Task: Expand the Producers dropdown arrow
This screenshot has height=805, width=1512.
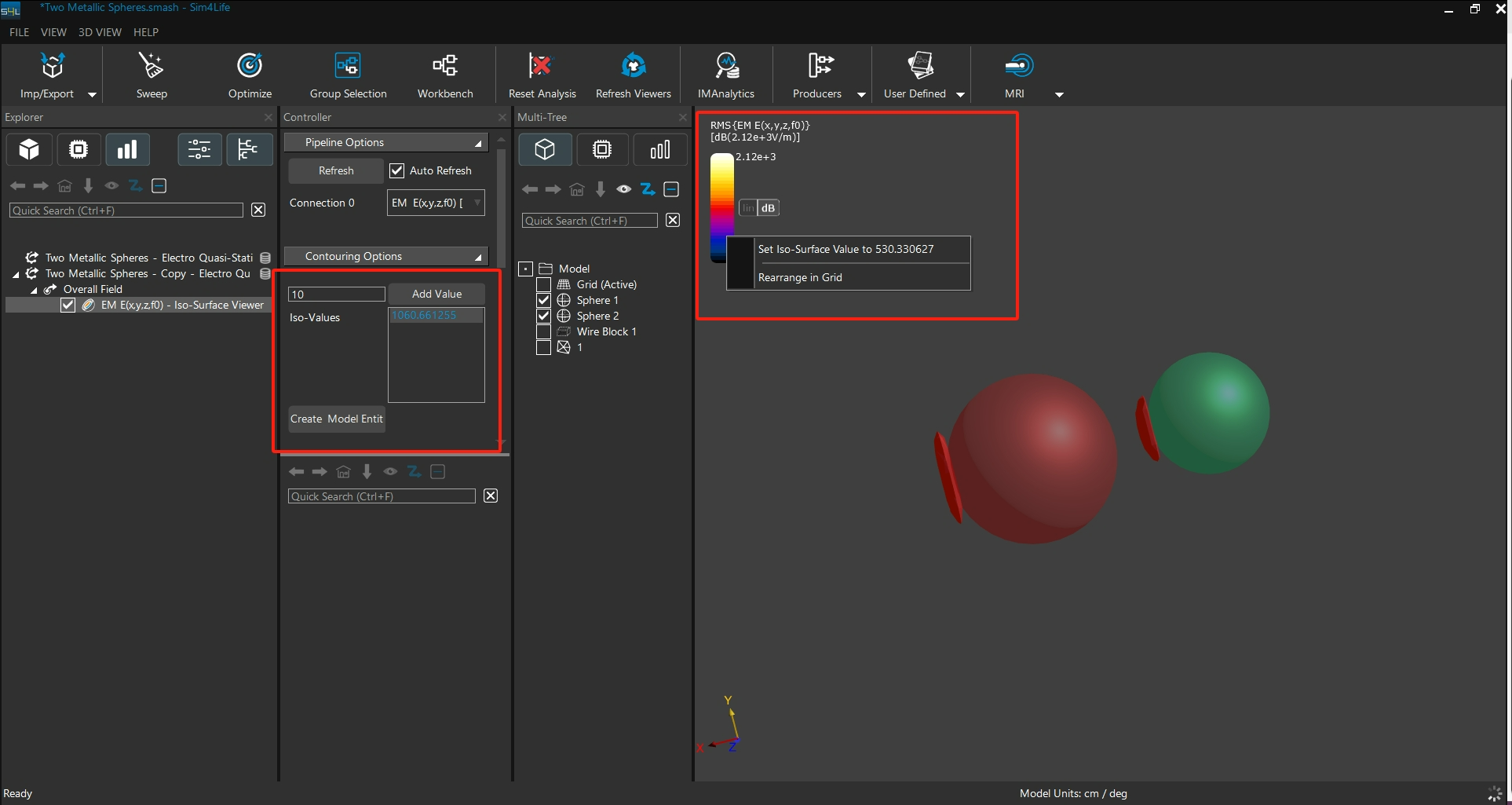Action: (x=861, y=94)
